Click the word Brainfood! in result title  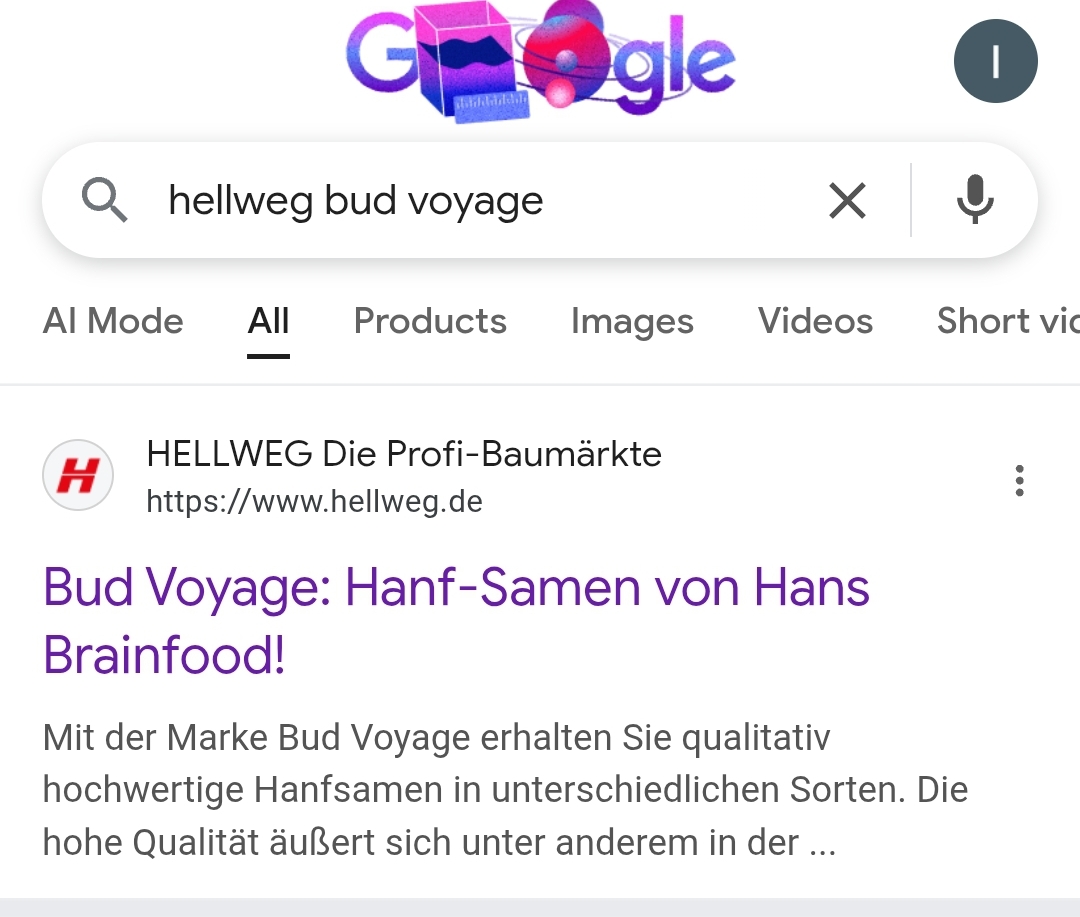164,655
